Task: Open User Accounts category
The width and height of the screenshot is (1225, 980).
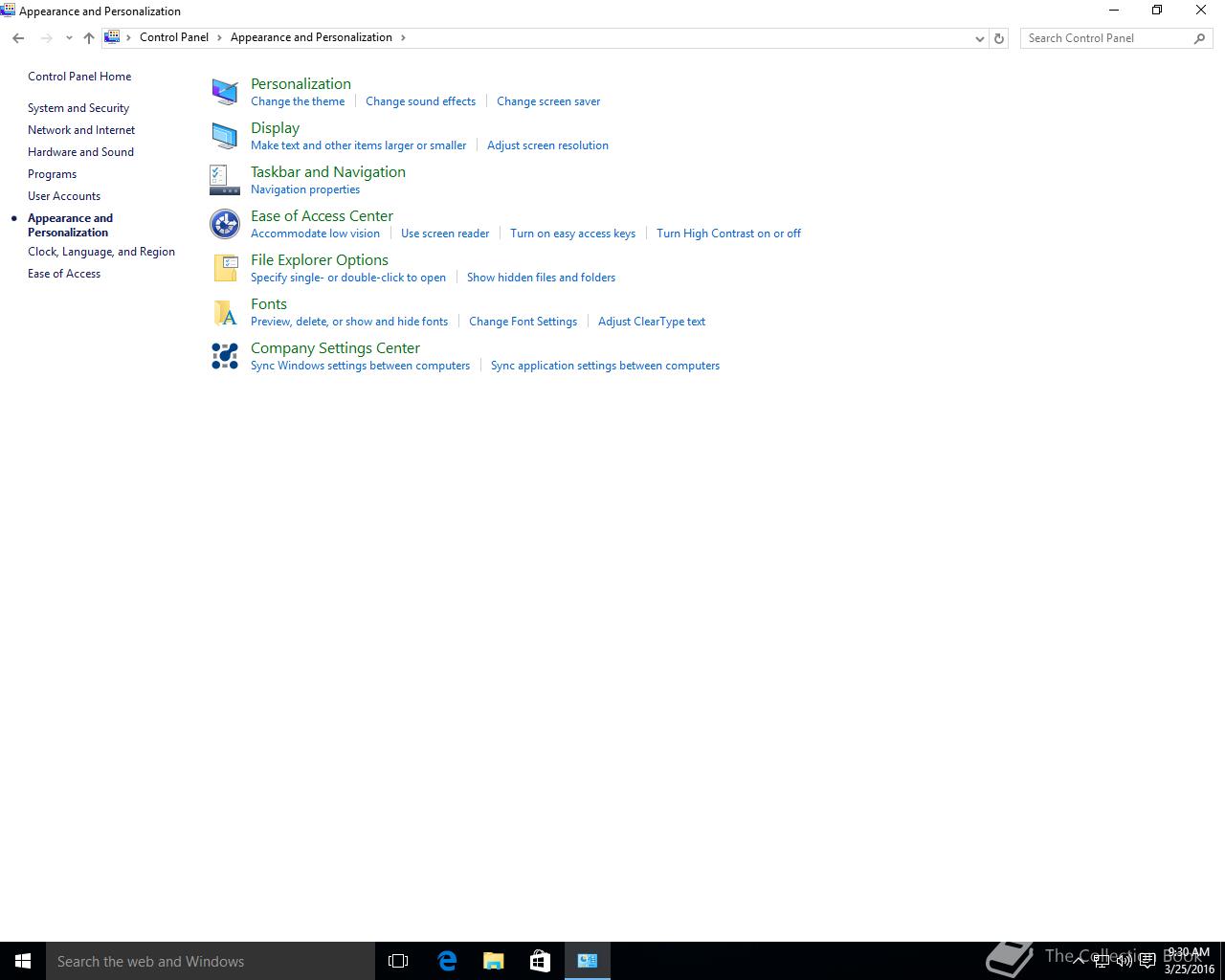Action: pyautogui.click(x=64, y=196)
